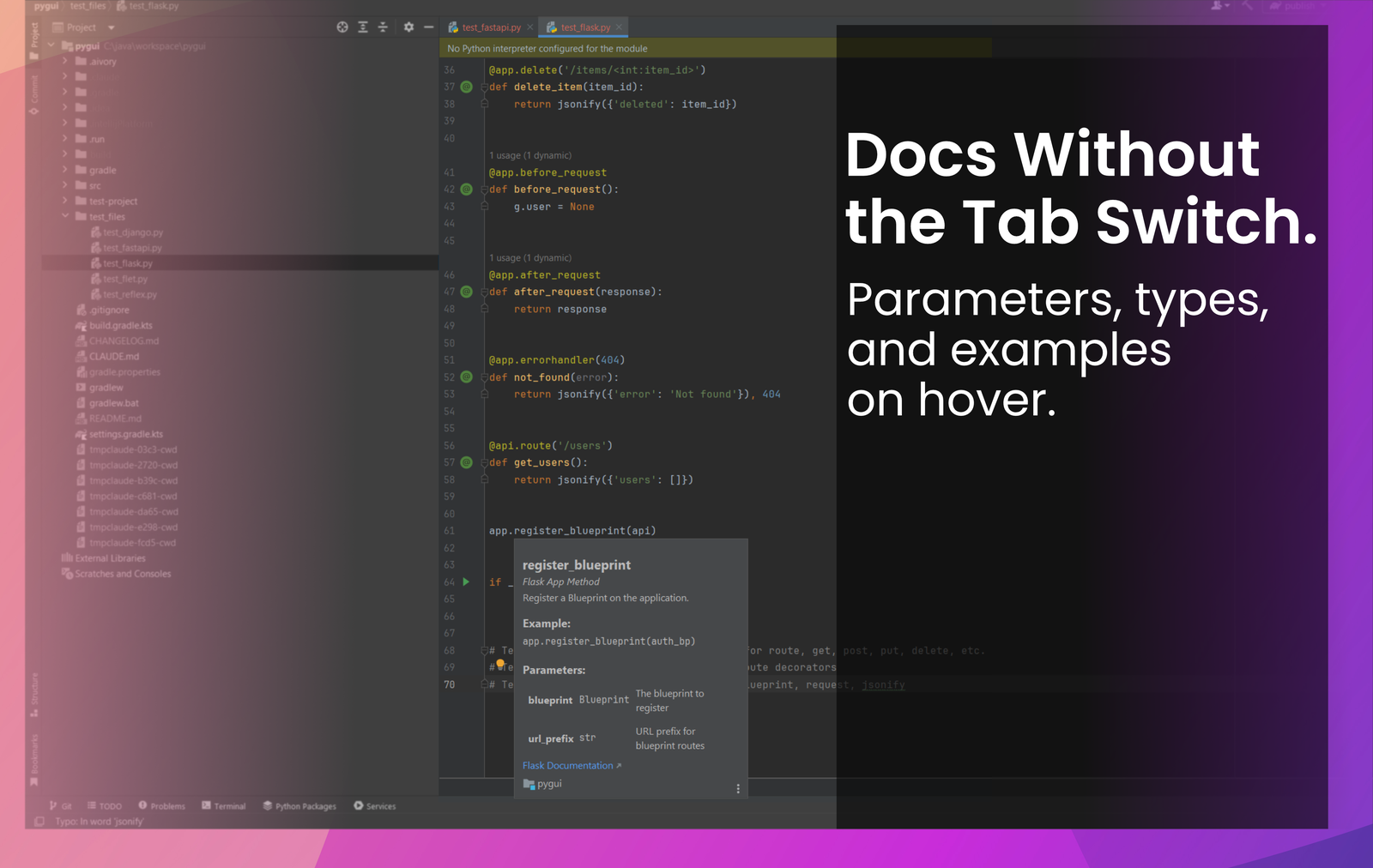Click the gutter icon beside get_users on line 57

(467, 462)
